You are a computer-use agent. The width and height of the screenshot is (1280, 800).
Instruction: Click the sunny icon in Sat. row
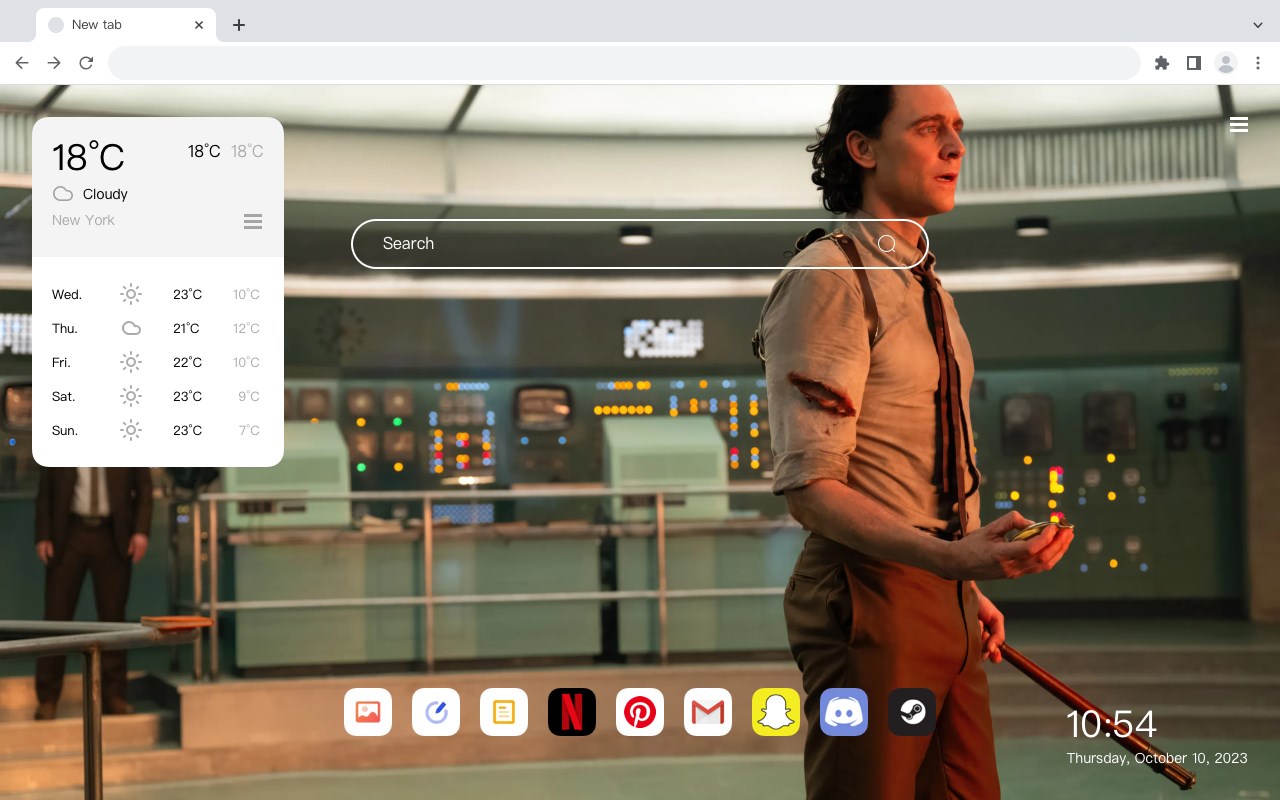click(x=131, y=396)
